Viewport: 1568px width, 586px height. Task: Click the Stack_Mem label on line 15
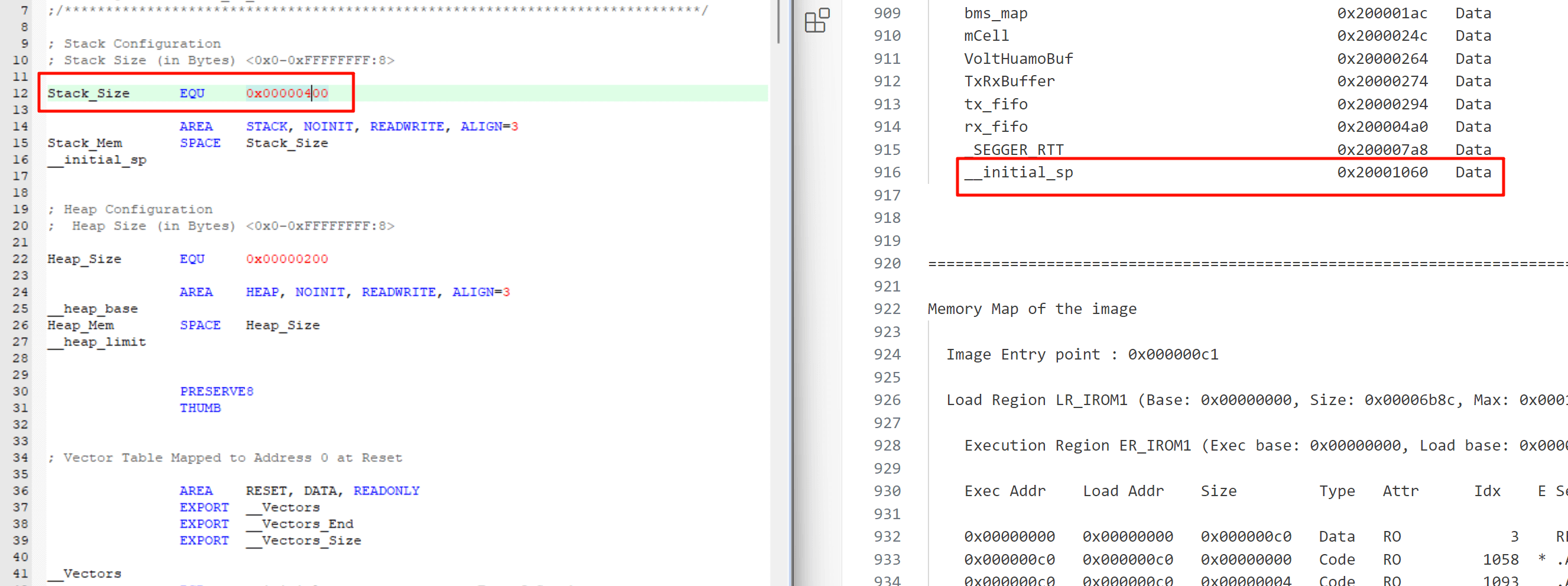pos(85,143)
